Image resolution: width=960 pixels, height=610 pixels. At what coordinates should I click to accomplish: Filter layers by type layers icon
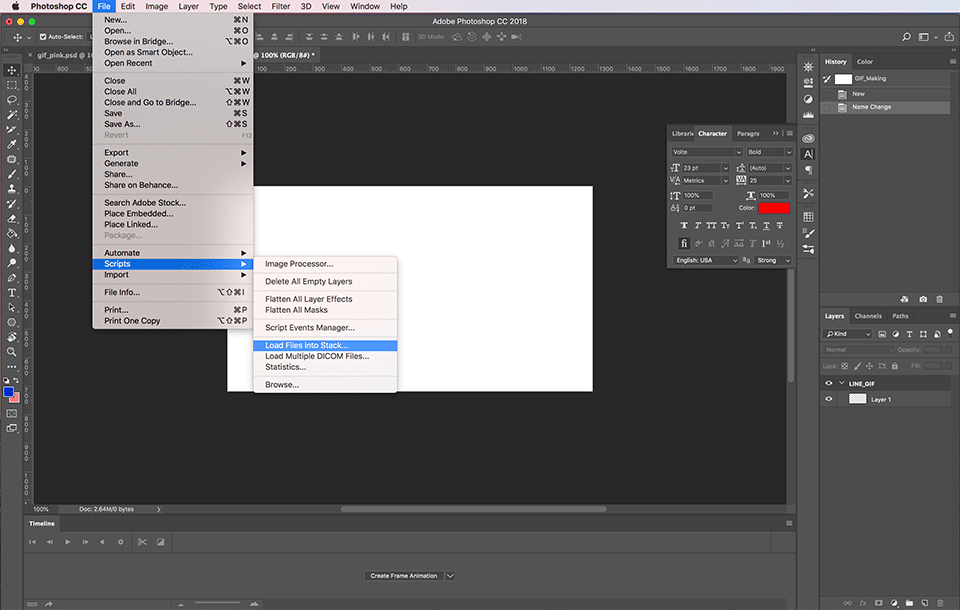pyautogui.click(x=909, y=334)
